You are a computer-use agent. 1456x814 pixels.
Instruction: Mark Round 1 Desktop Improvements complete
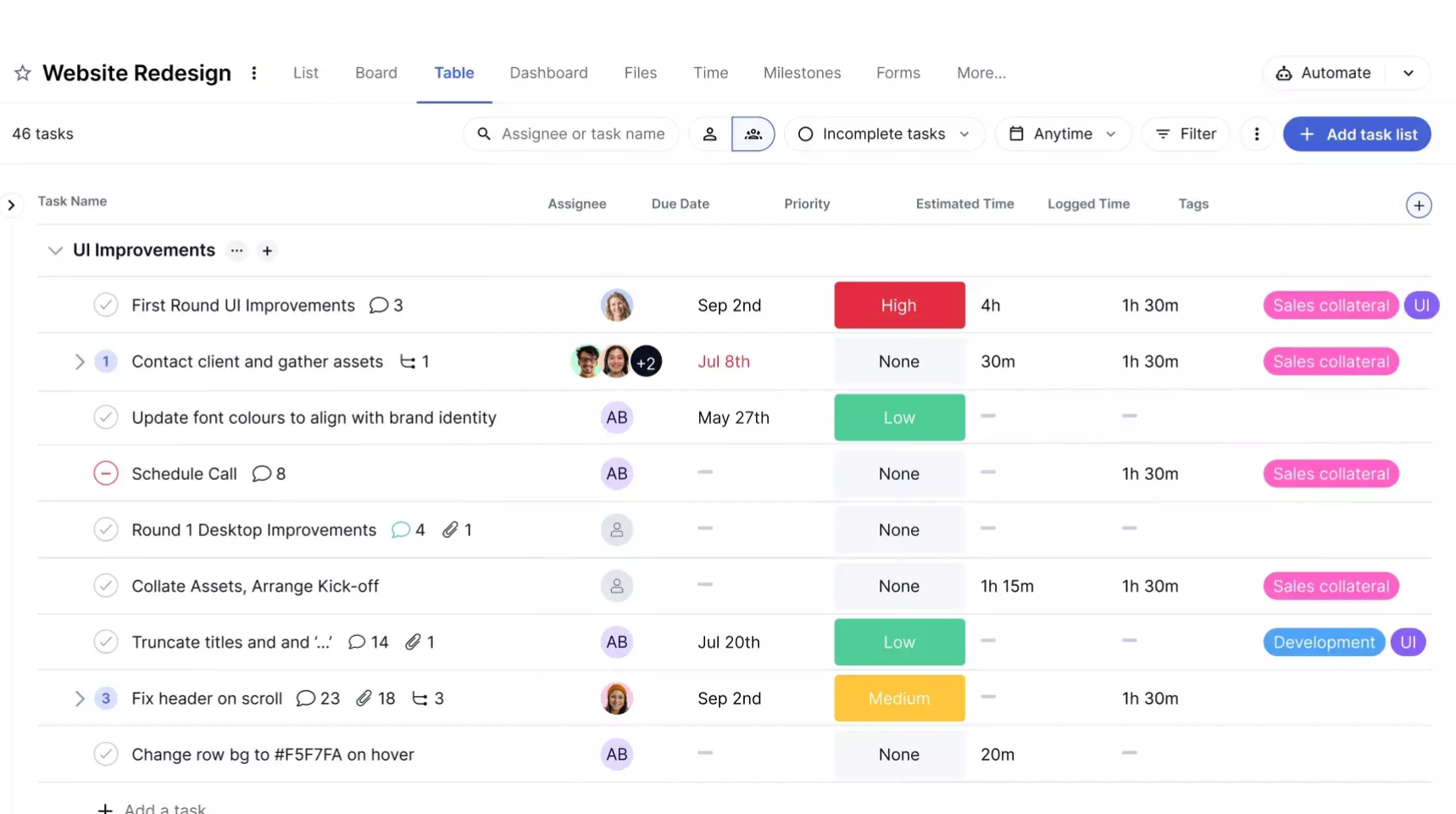[106, 530]
